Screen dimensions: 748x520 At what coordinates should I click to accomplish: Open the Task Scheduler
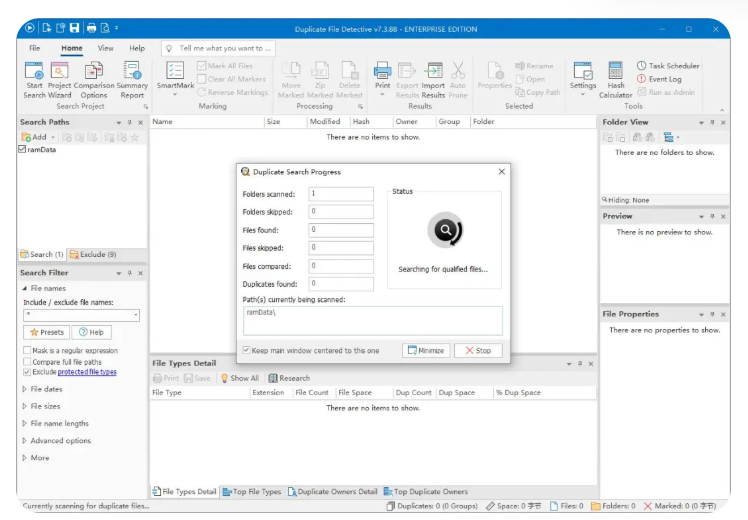(668, 66)
